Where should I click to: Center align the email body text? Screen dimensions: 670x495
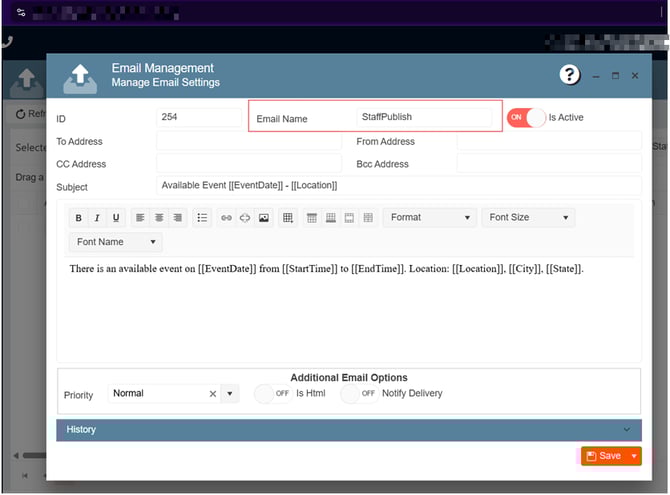(x=158, y=218)
